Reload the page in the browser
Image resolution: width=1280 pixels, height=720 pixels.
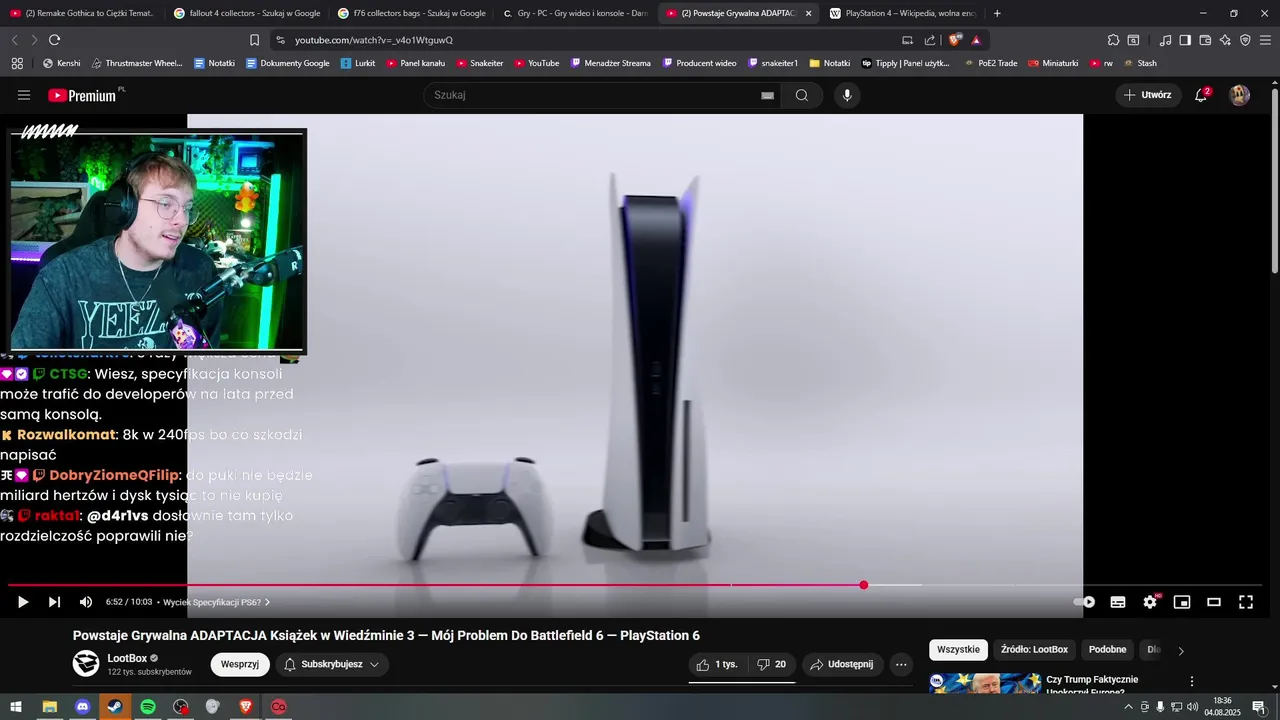tap(54, 40)
